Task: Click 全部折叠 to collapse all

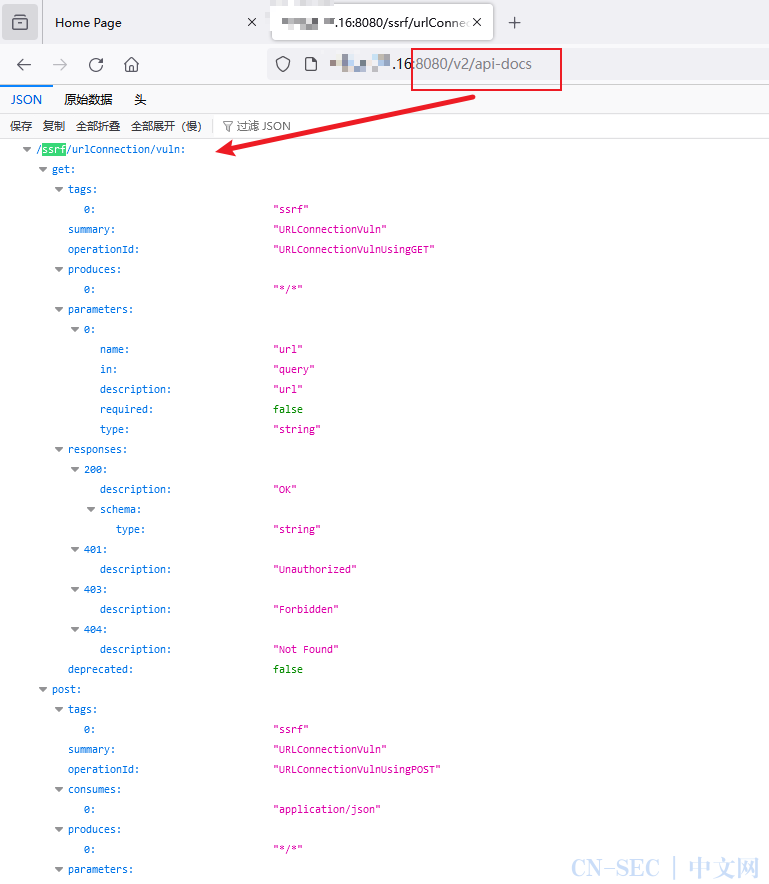Action: tap(98, 126)
